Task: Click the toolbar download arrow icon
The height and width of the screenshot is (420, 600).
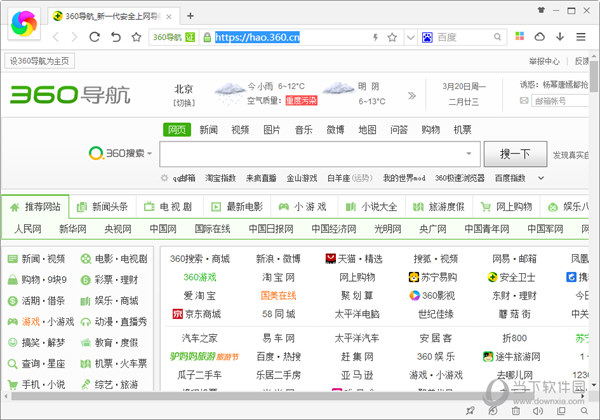Action: 561,37
